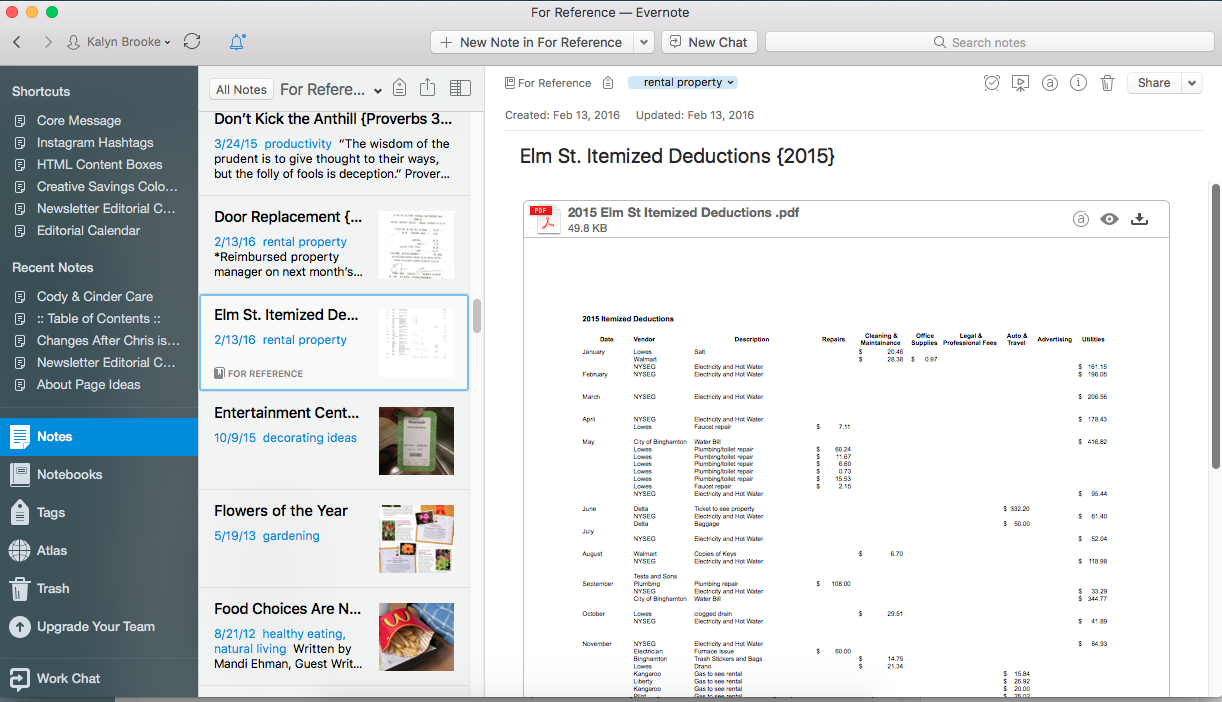
Task: Preview the PDF with the eye icon
Action: [x=1109, y=217]
